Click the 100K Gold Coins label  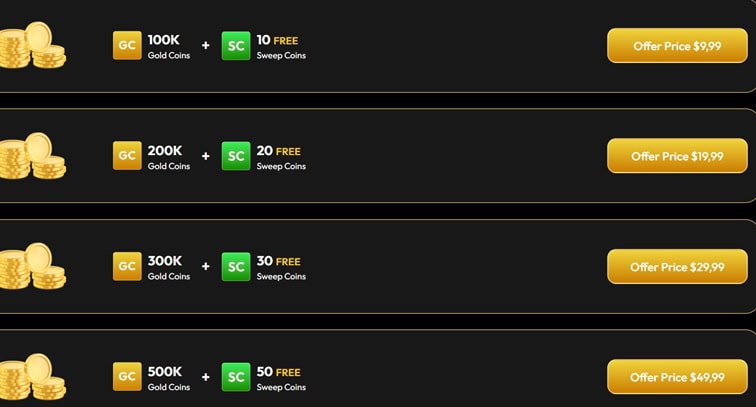[x=168, y=46]
